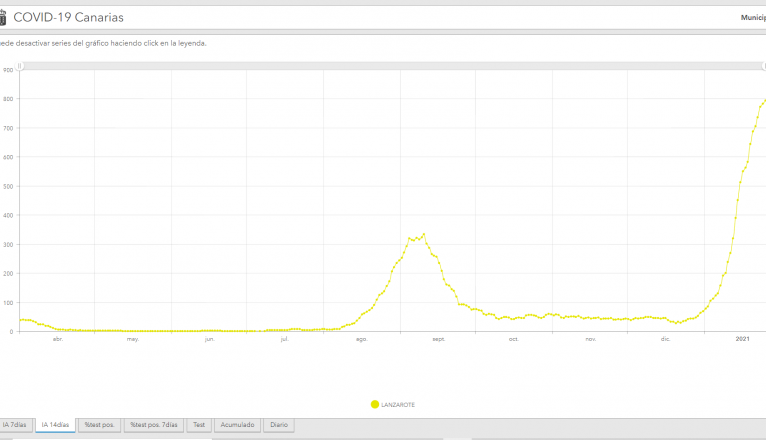Image resolution: width=766 pixels, height=440 pixels.
Task: Open the Diario tab
Action: 279,425
